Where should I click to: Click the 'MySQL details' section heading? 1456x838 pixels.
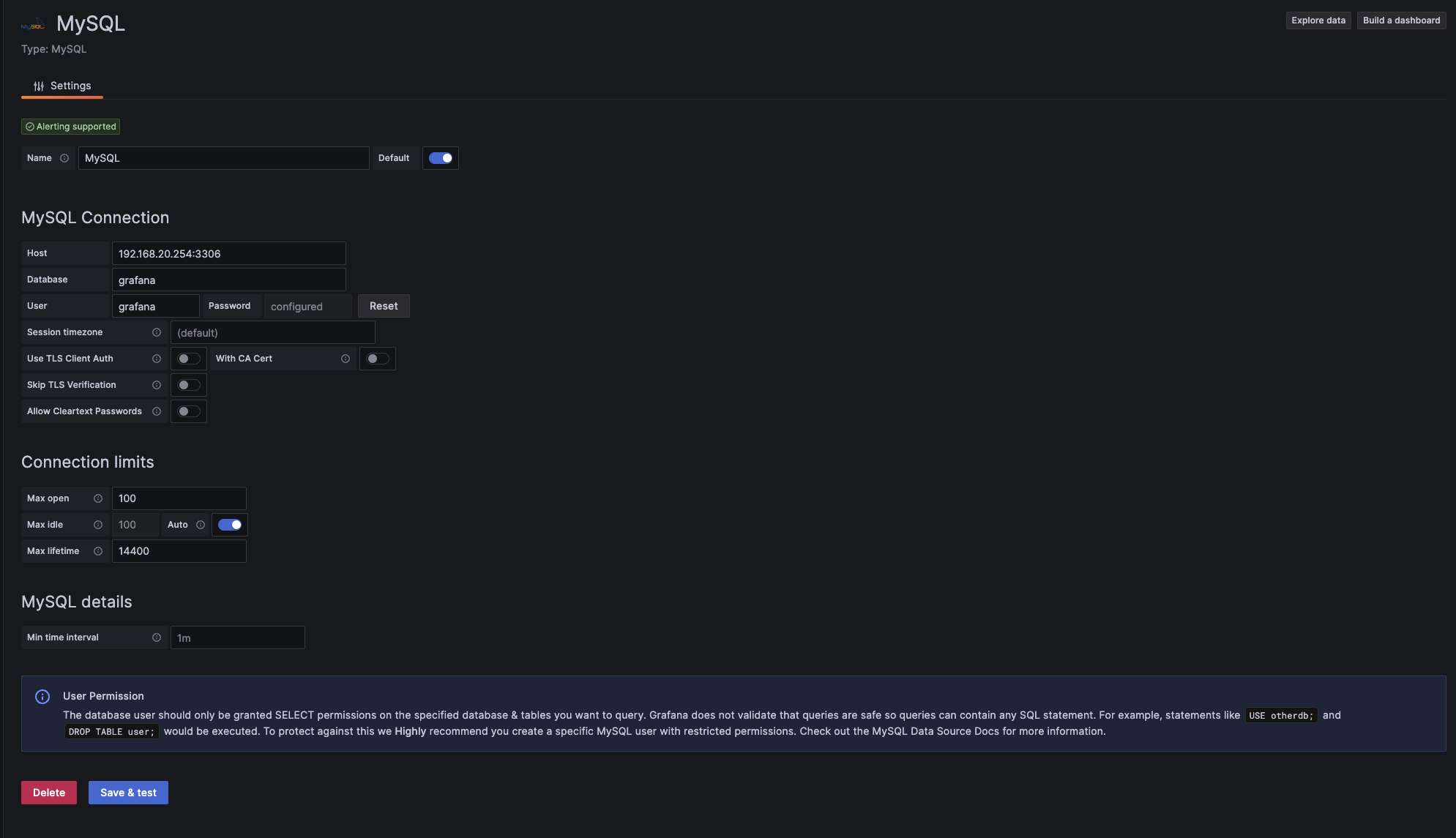tap(77, 602)
